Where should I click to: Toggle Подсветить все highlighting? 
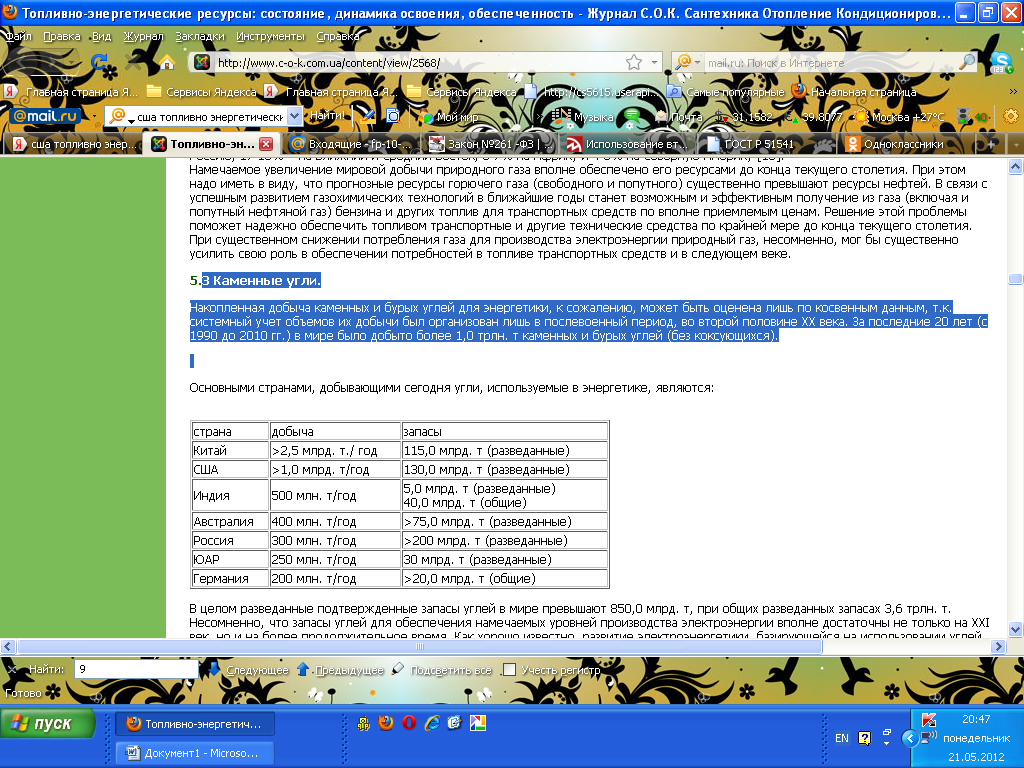click(441, 670)
